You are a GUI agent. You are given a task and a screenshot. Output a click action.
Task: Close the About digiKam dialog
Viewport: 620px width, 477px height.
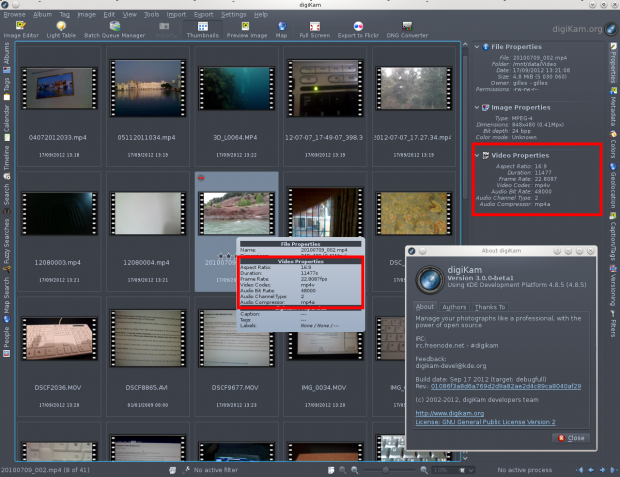[x=571, y=438]
